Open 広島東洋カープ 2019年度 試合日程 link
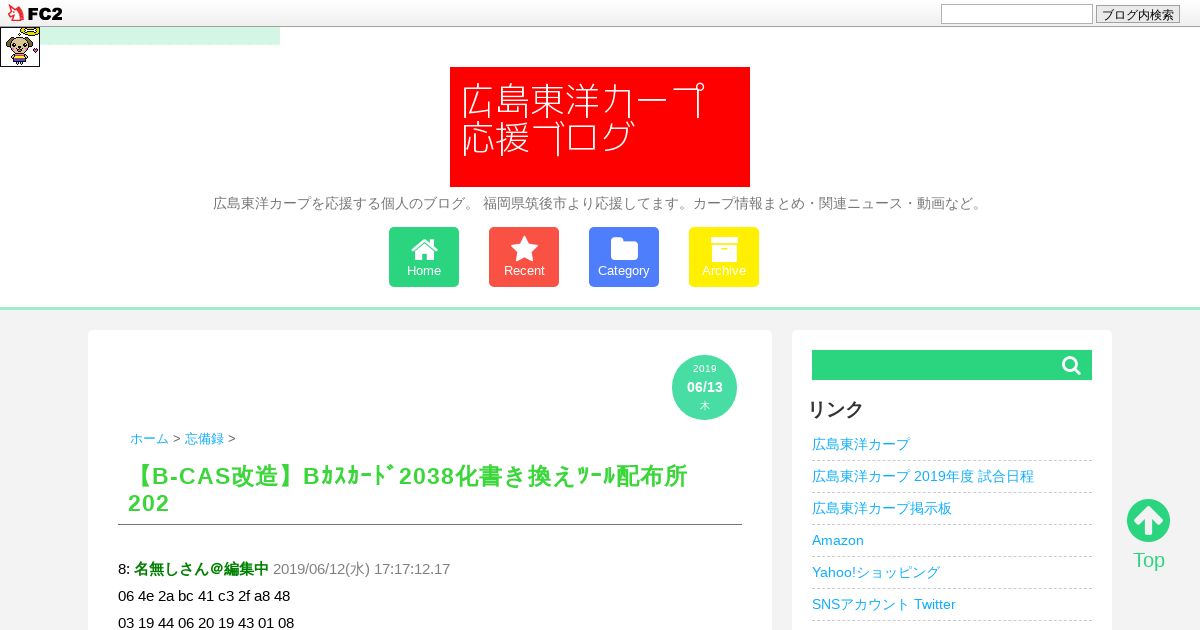1200x630 pixels. 923,476
